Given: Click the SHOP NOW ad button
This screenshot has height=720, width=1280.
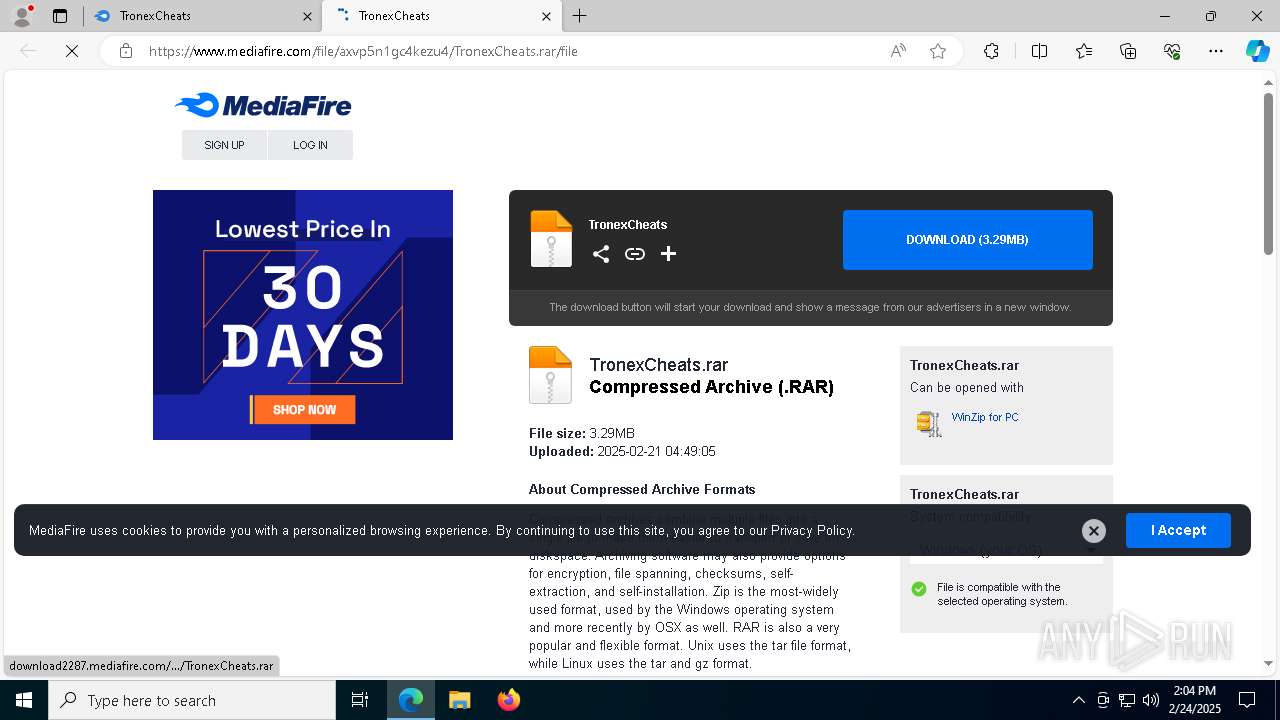Looking at the screenshot, I should (303, 409).
